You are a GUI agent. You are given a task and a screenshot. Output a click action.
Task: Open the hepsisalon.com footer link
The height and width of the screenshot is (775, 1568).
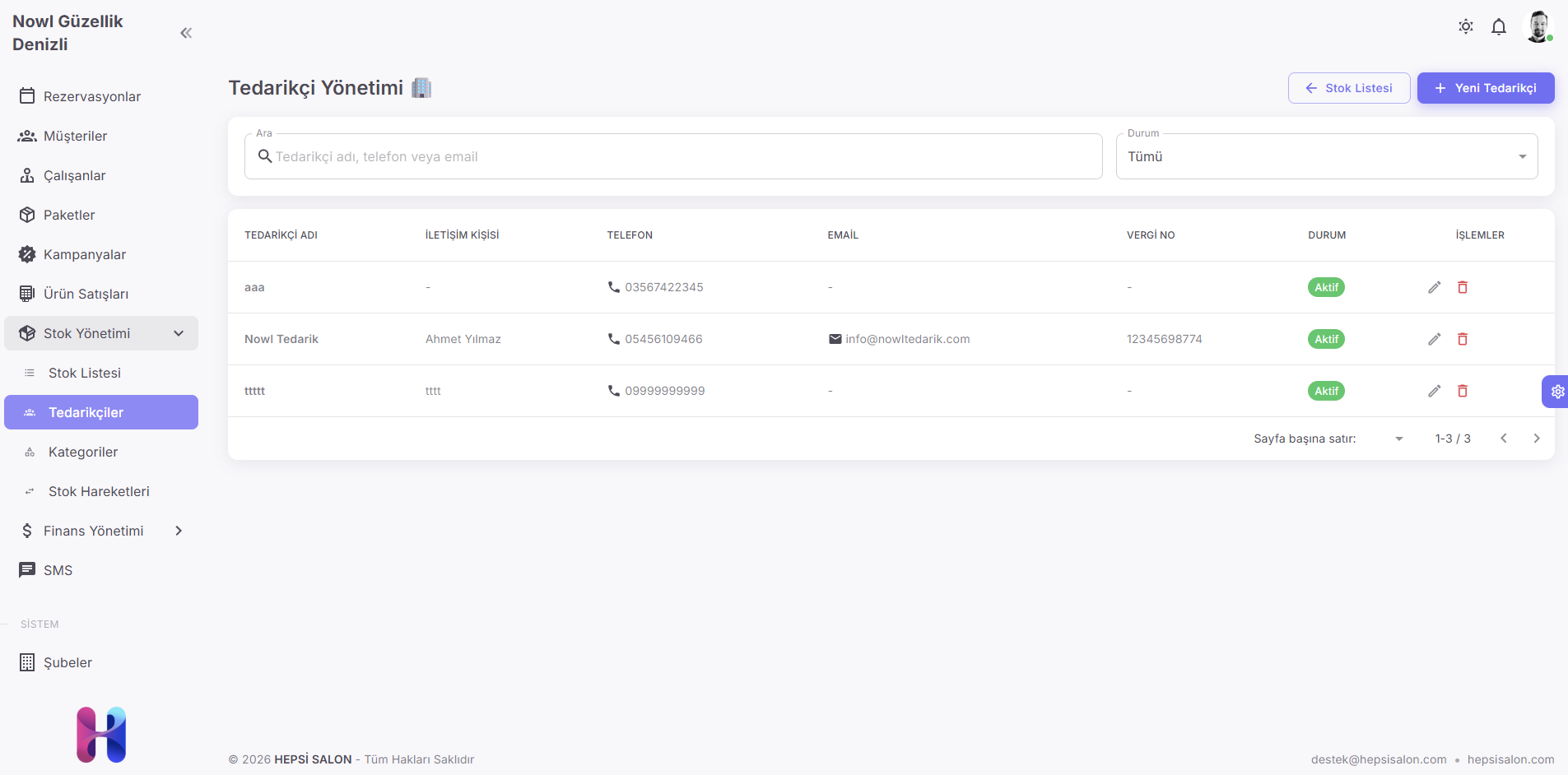pos(1510,759)
